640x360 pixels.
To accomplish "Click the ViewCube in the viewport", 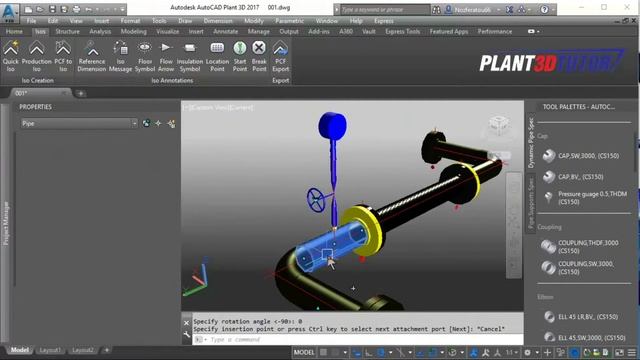I will tap(498, 125).
